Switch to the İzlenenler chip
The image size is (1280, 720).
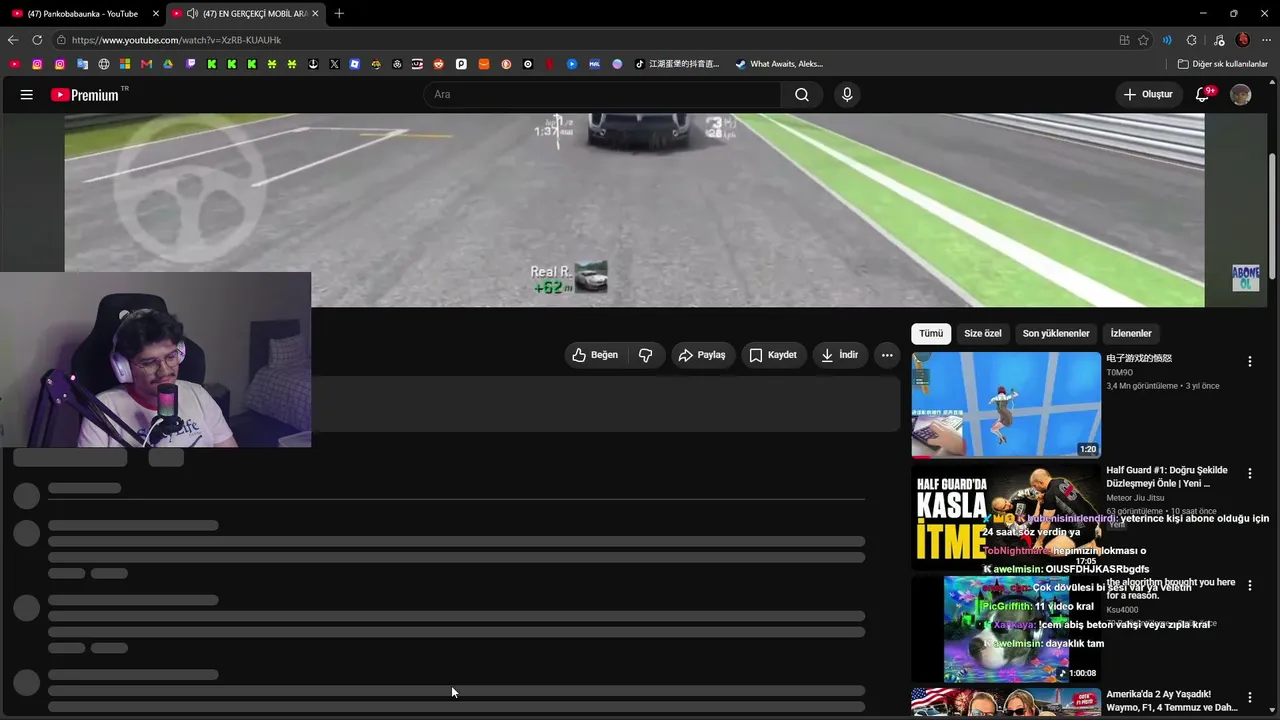pyautogui.click(x=1131, y=334)
